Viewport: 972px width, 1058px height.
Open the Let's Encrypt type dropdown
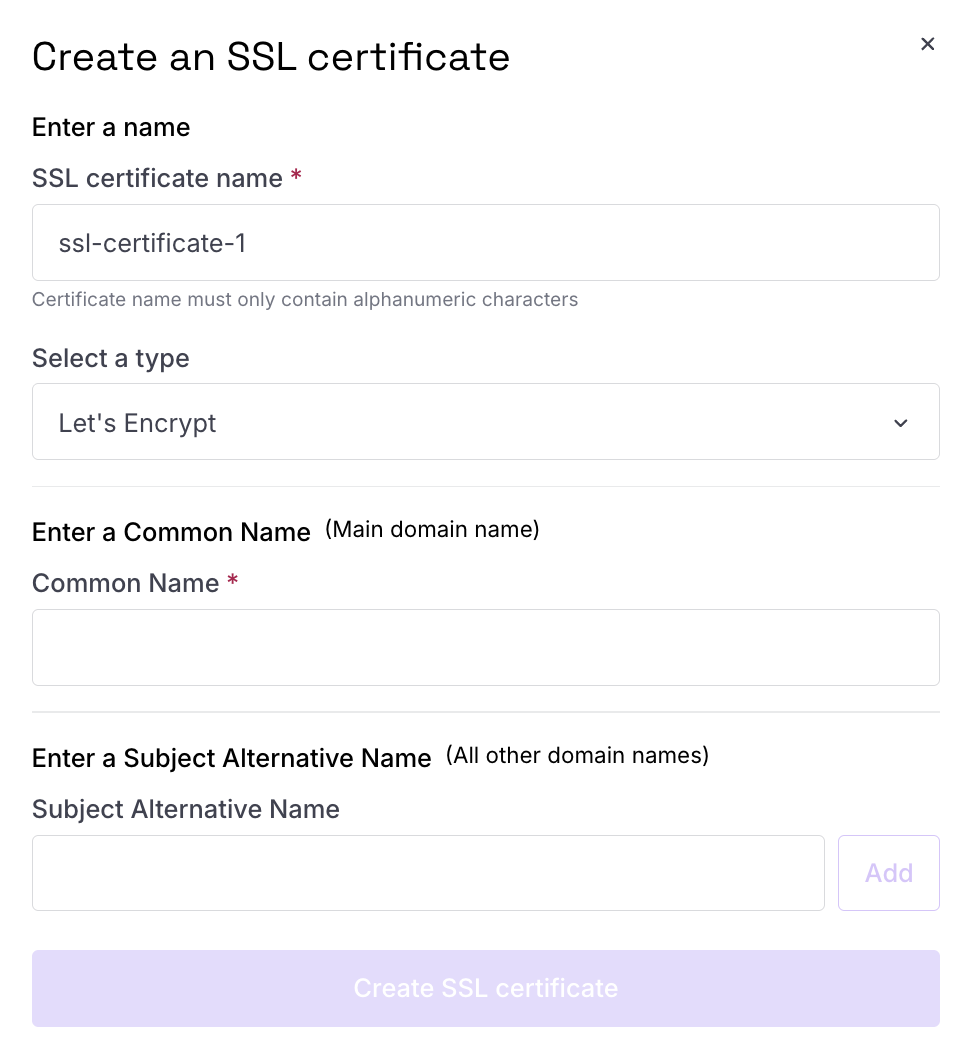point(486,422)
